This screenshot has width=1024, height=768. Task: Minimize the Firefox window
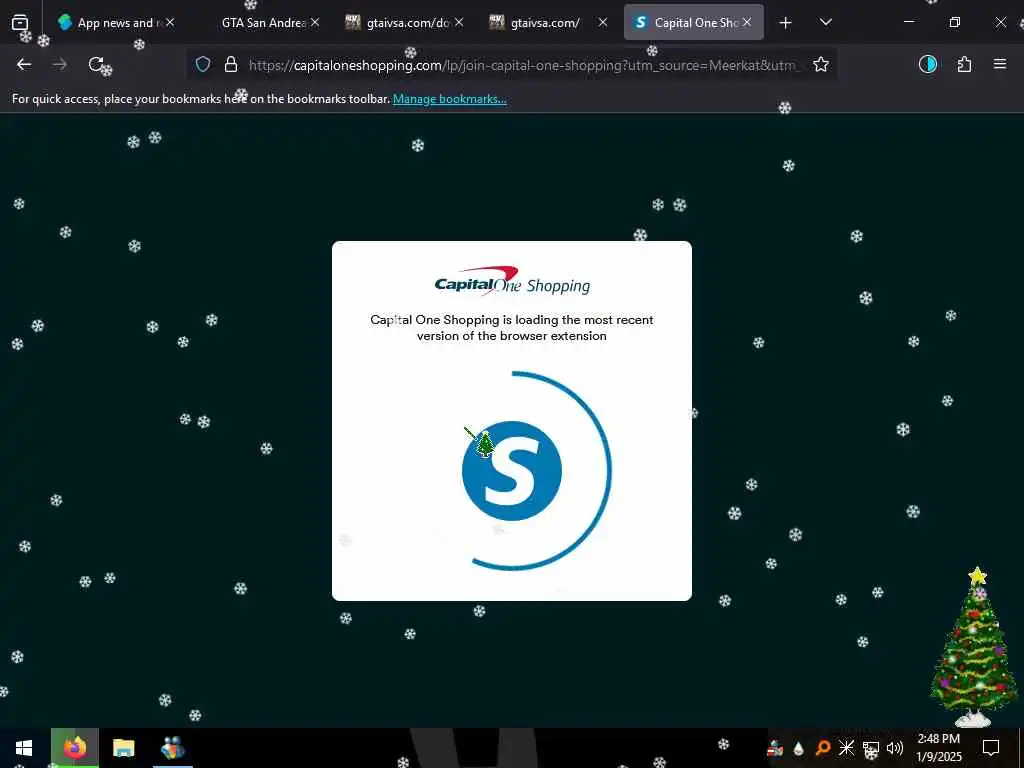coord(908,22)
